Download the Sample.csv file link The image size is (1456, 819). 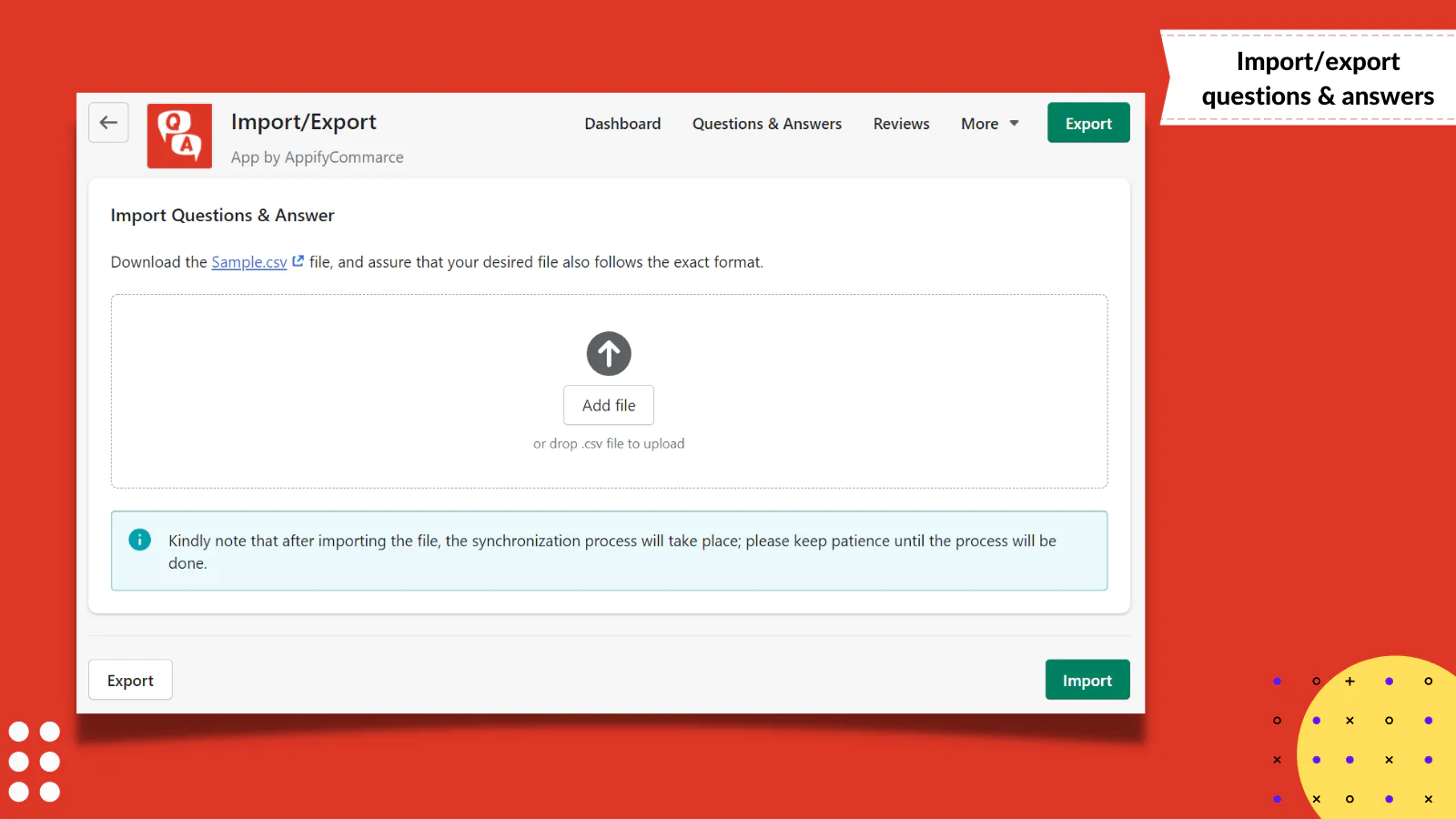[x=249, y=262]
